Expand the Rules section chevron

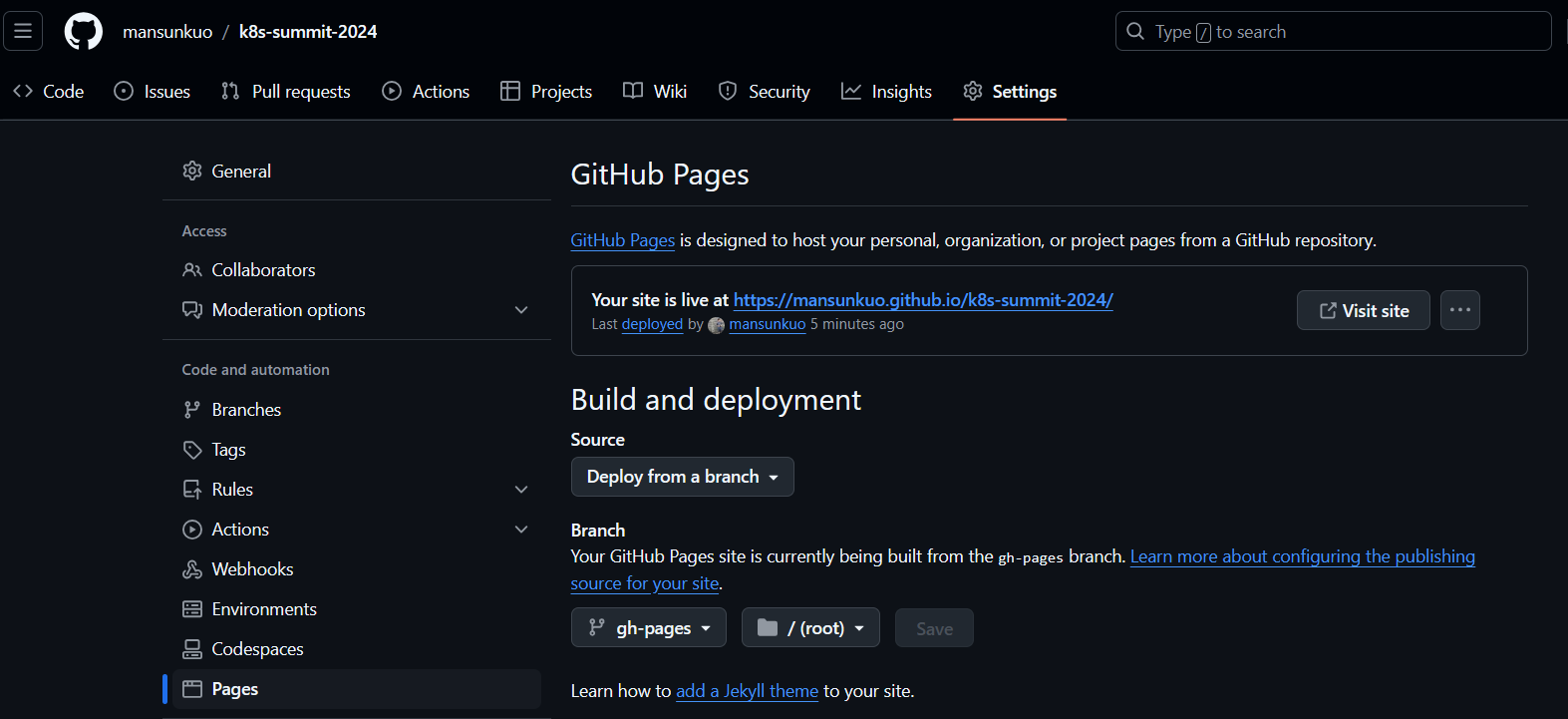click(521, 490)
